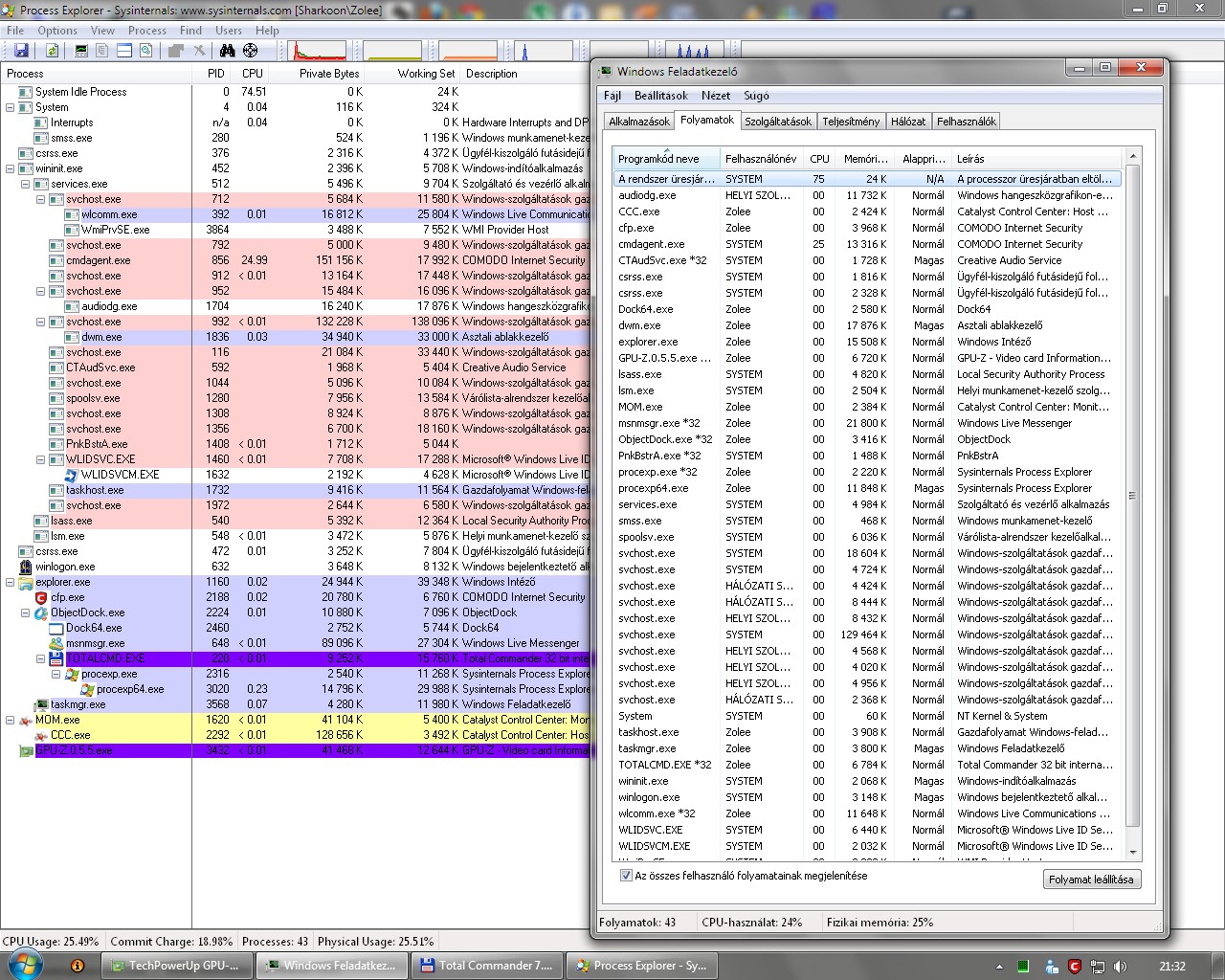Image resolution: width=1225 pixels, height=980 pixels.
Task: Click the CPU usage history mini graph
Action: (319, 51)
